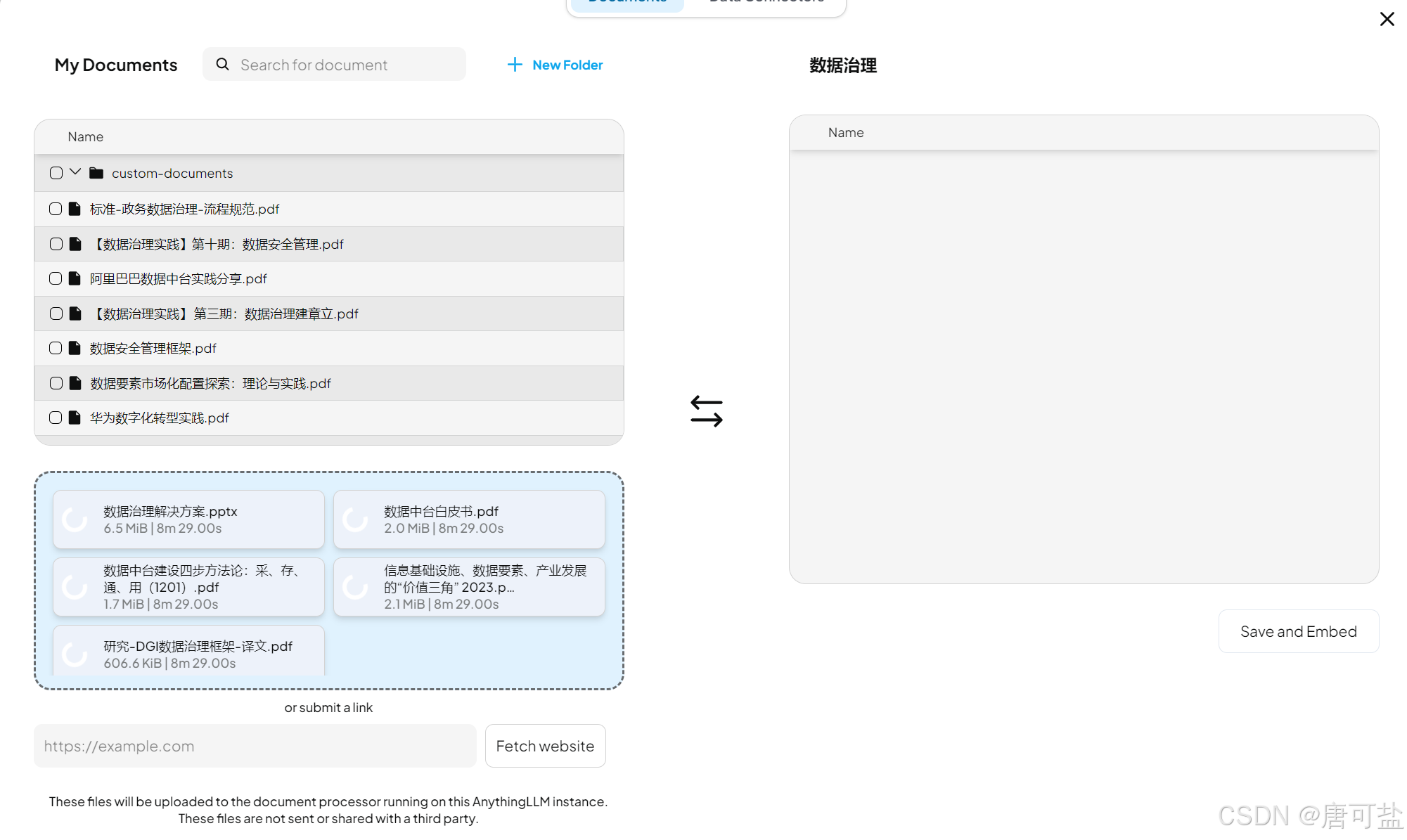Check the custom-documents folder checkbox
This screenshot has height=840, width=1407.
point(56,173)
